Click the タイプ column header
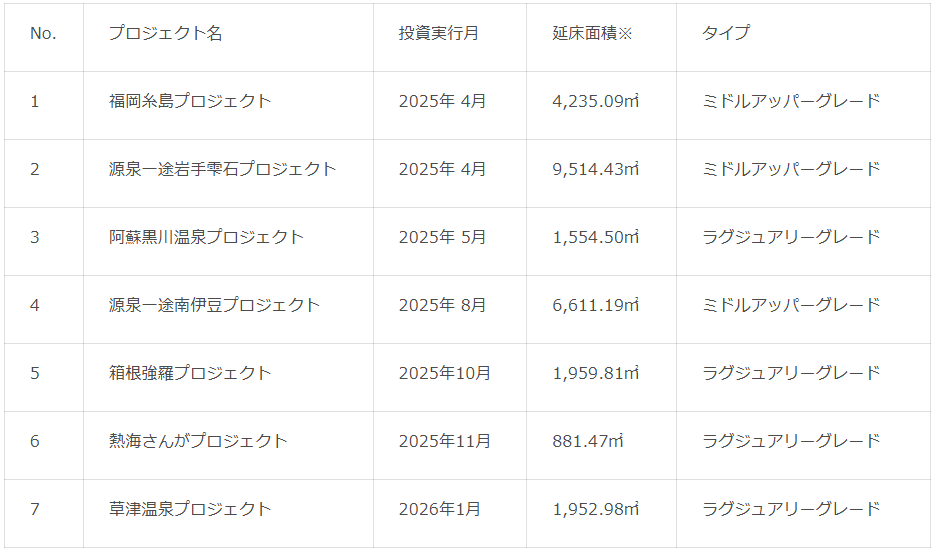The image size is (936, 556). click(726, 33)
